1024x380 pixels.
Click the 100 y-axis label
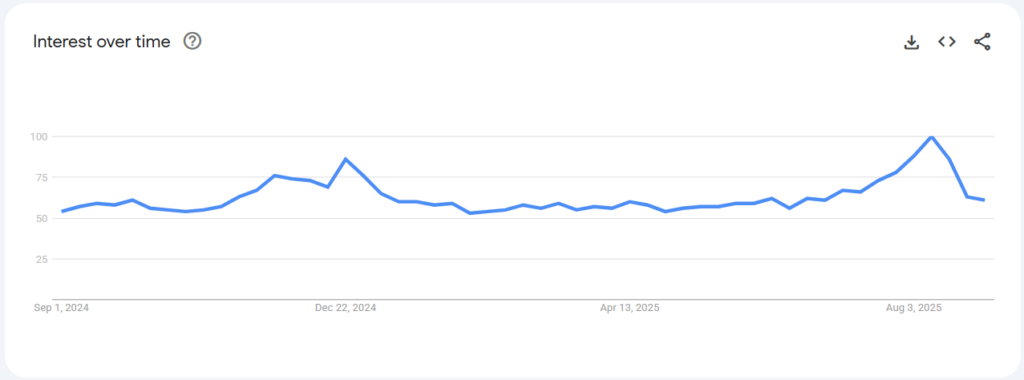(x=42, y=136)
